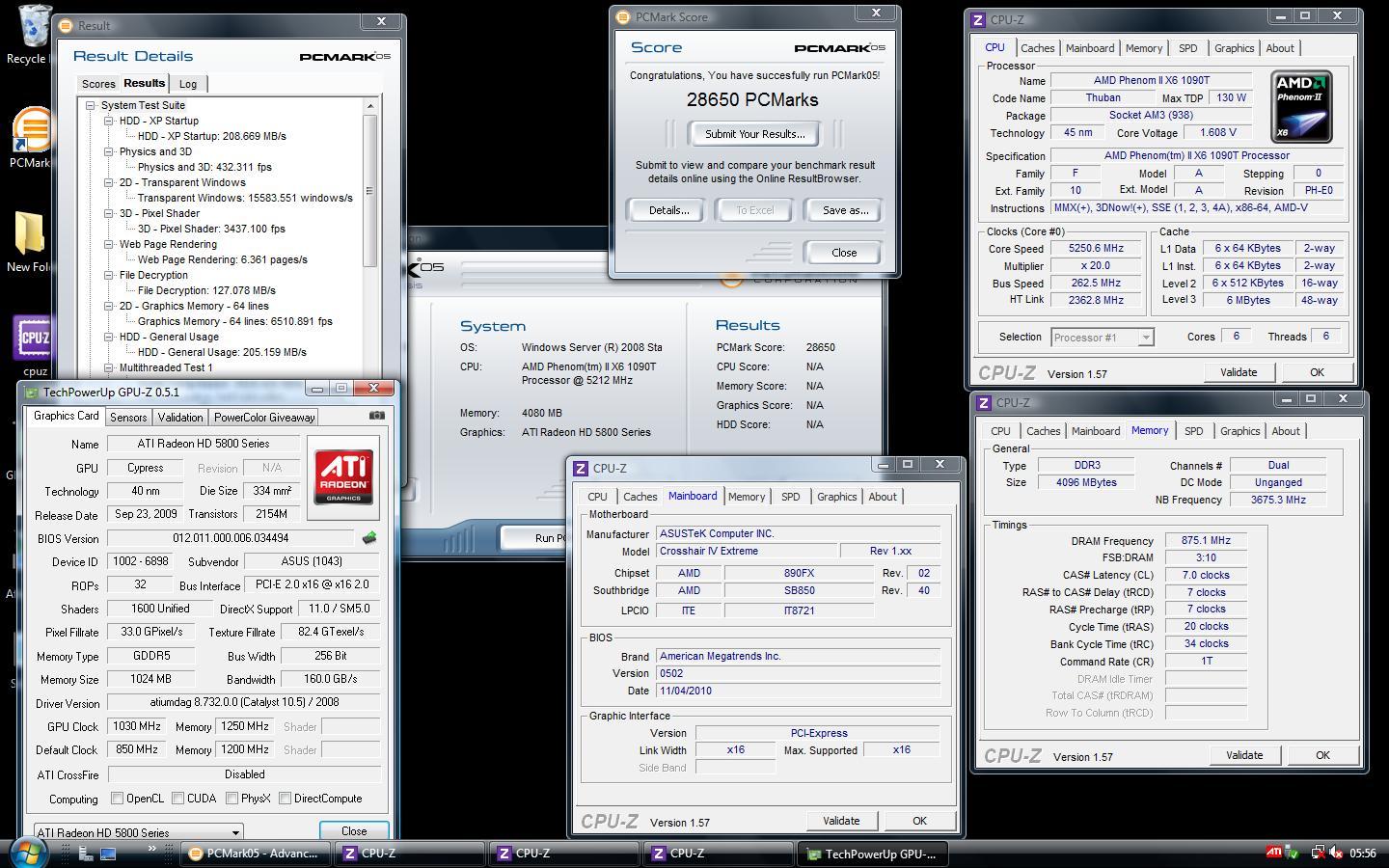Select 'Transparent Windows: 15583.551 windows/s' row
Viewport: 1389px width, 868px height.
pyautogui.click(x=245, y=198)
